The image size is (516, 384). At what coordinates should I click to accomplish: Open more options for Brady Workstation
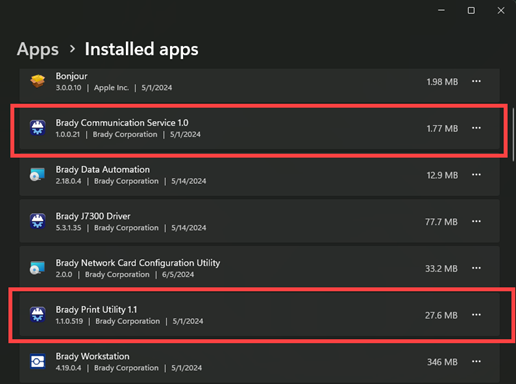[x=476, y=361]
